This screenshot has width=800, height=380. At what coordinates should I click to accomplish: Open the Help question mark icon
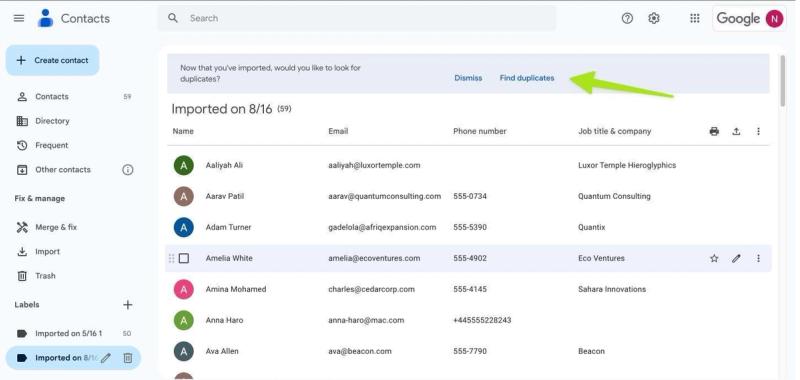point(627,18)
